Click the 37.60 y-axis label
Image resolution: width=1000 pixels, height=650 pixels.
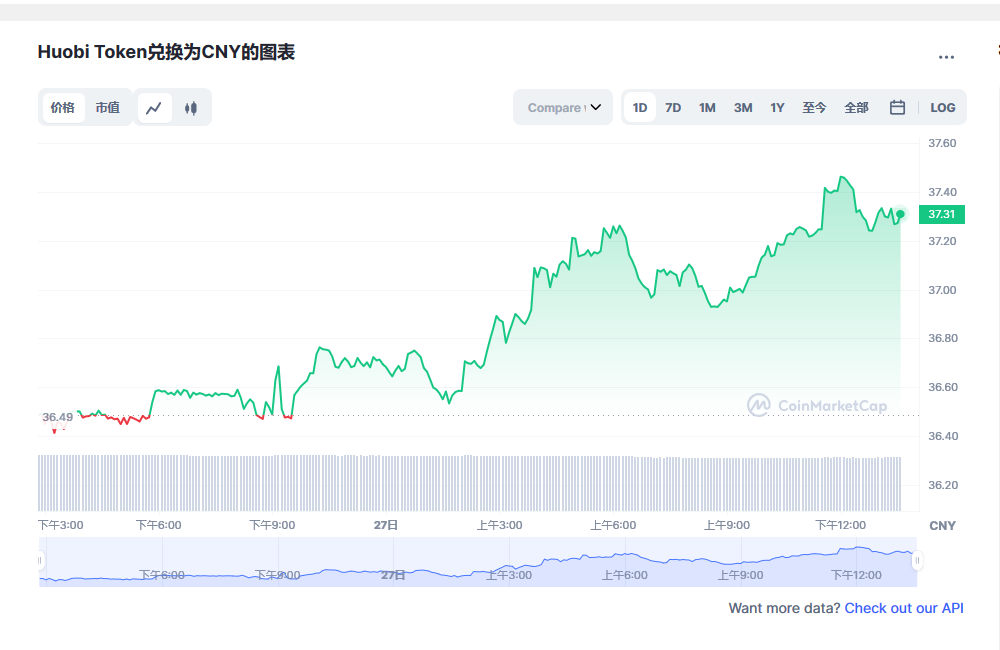(x=942, y=143)
